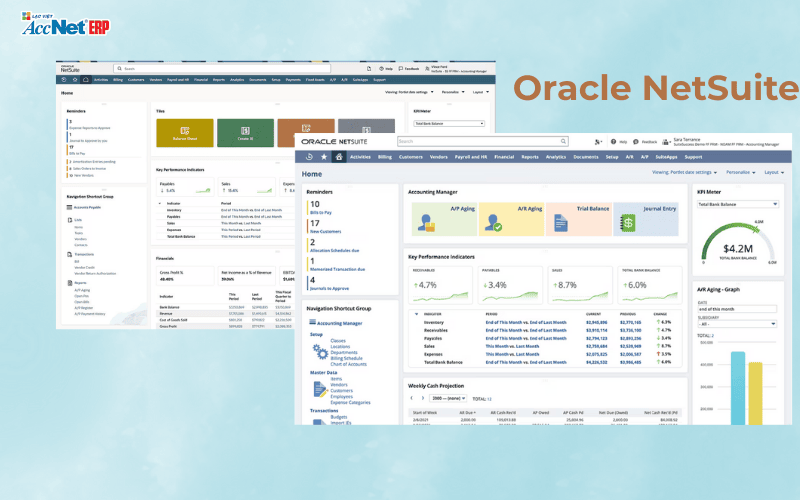
Task: Click front window Search field
Action: [482, 141]
